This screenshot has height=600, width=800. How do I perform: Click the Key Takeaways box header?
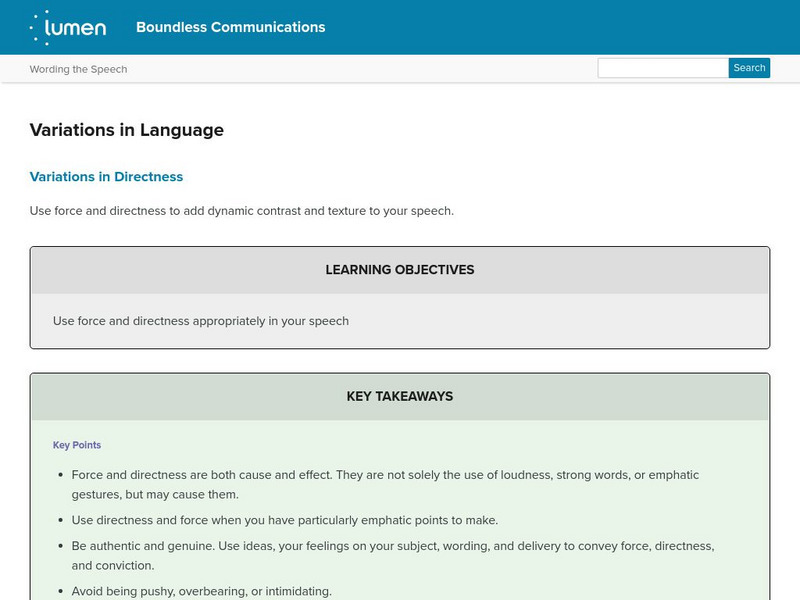[400, 396]
